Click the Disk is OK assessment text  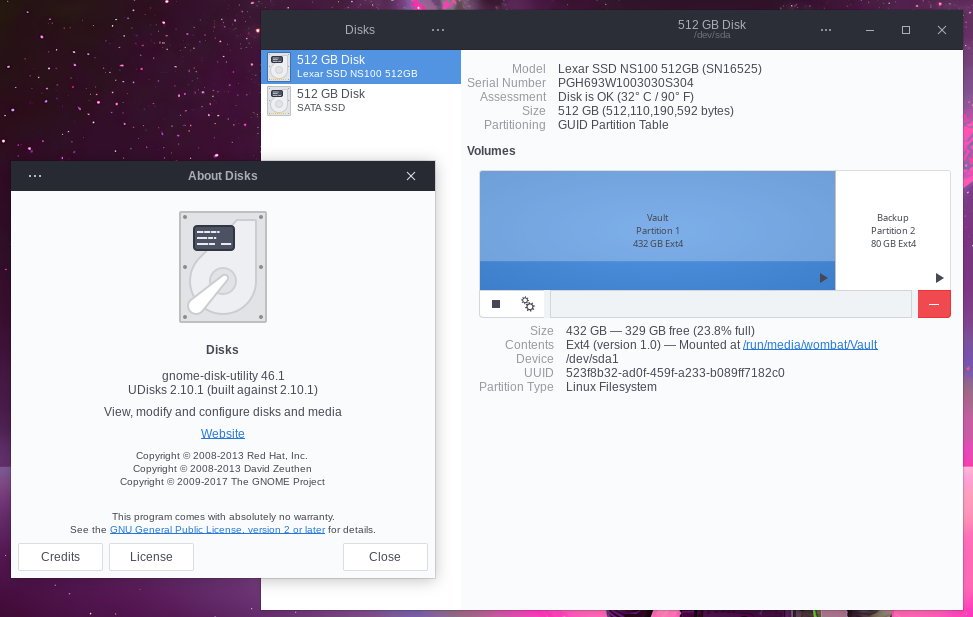[626, 97]
